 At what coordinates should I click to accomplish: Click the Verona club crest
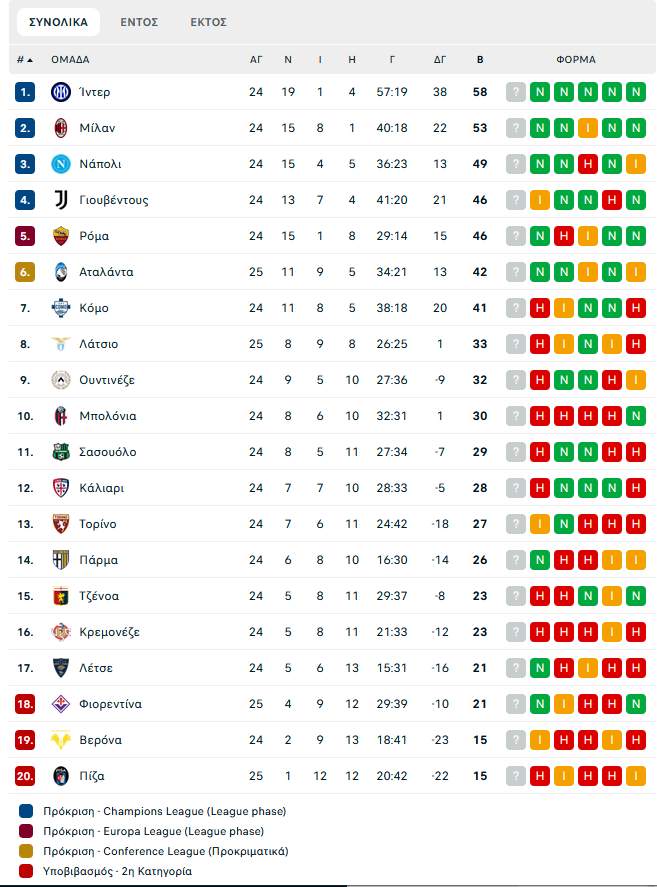click(x=60, y=740)
